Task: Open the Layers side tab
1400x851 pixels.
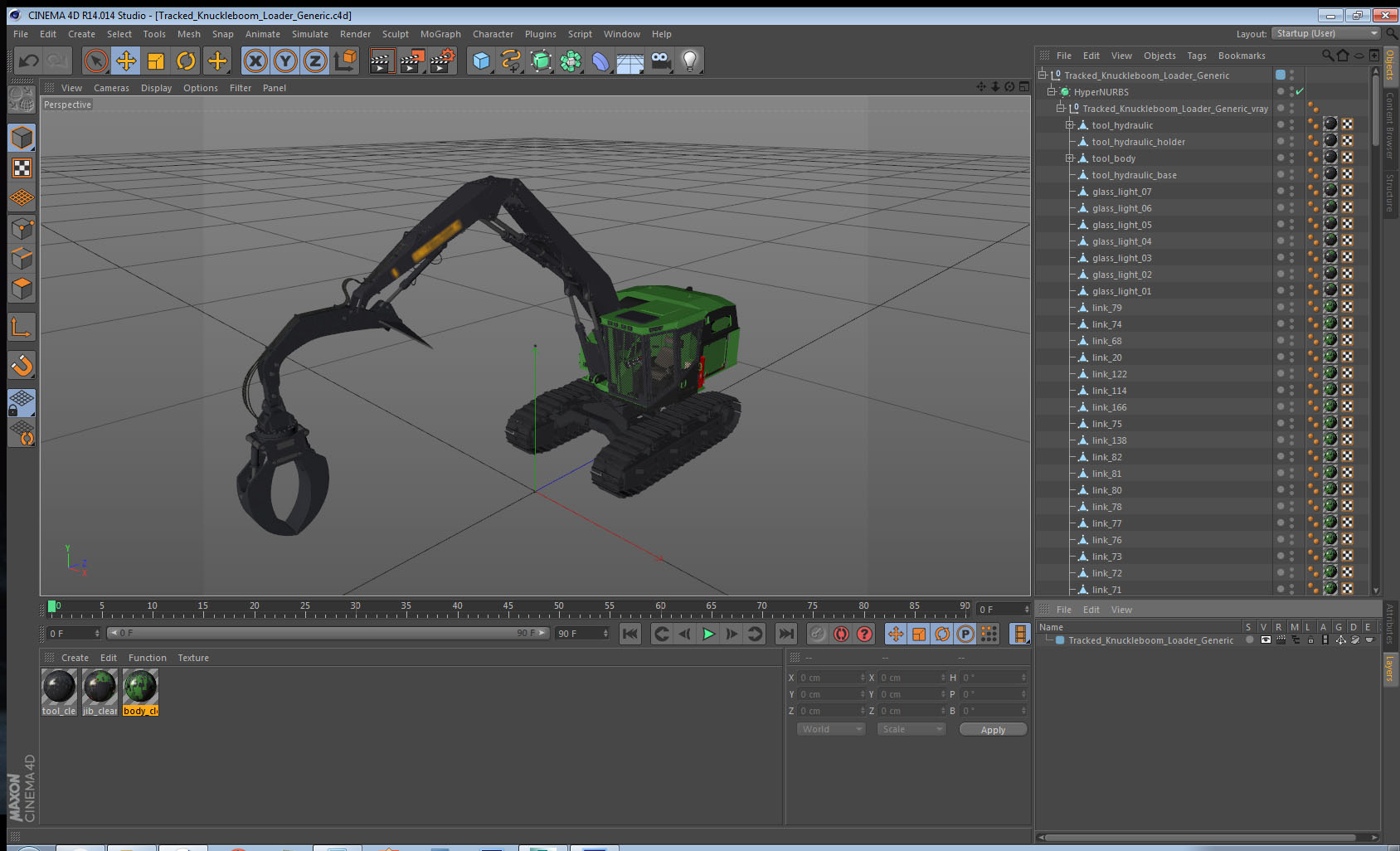Action: 1390,668
